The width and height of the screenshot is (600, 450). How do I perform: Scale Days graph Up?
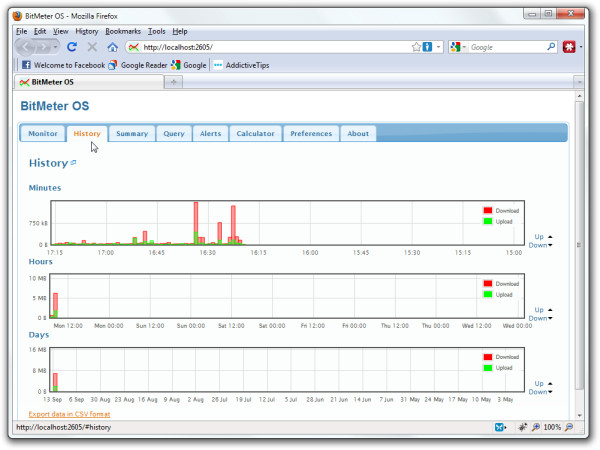pyautogui.click(x=543, y=383)
